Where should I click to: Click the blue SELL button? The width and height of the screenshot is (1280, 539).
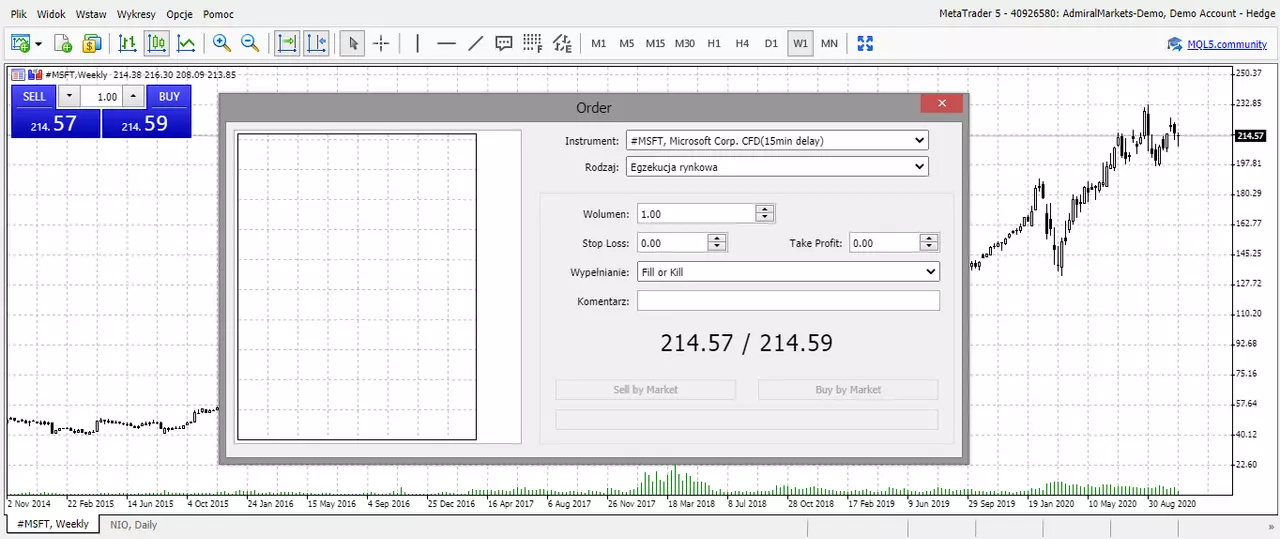click(34, 96)
